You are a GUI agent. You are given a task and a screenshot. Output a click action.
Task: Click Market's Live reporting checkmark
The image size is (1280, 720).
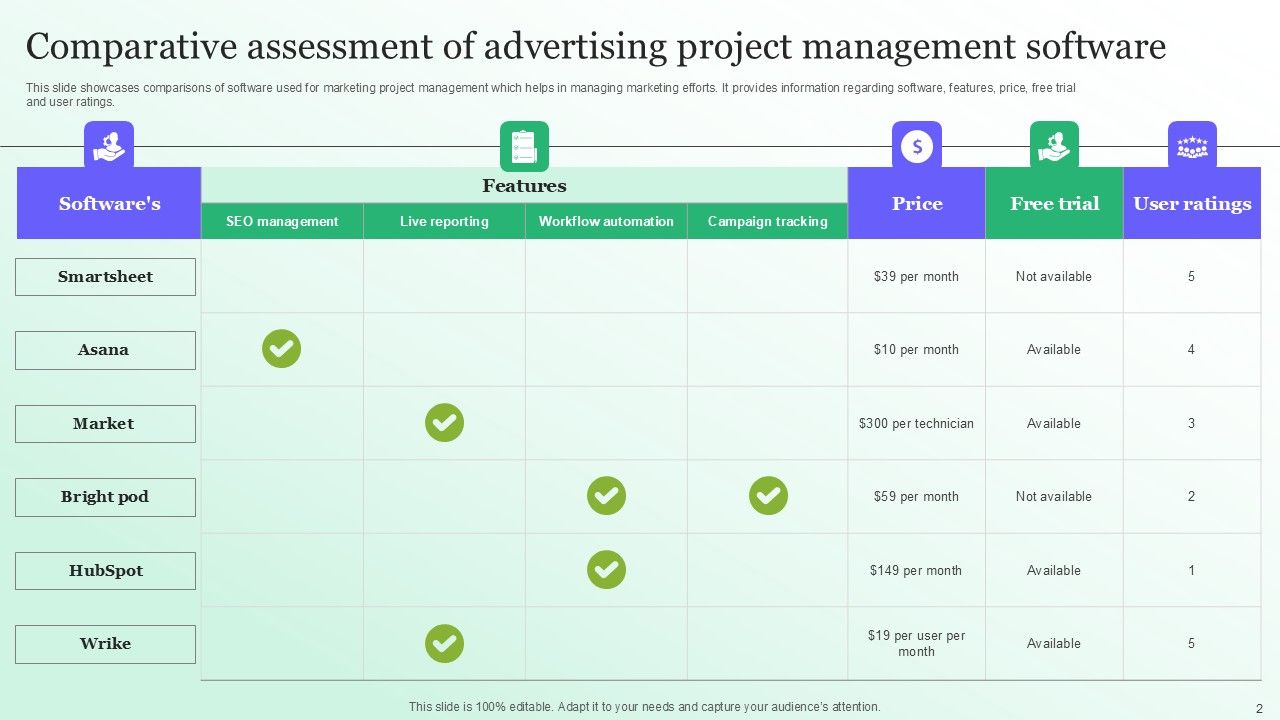(444, 423)
